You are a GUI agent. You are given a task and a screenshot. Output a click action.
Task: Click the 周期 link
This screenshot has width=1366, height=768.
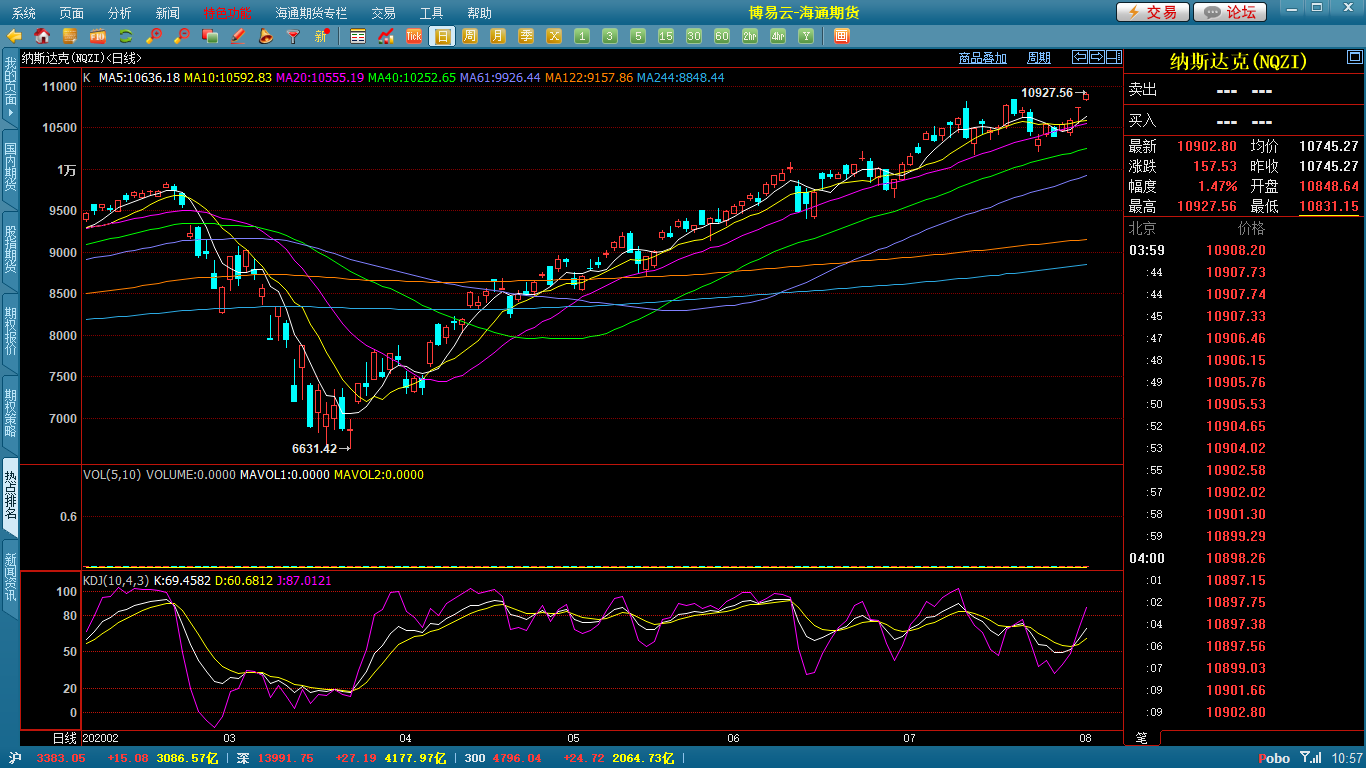point(1039,58)
